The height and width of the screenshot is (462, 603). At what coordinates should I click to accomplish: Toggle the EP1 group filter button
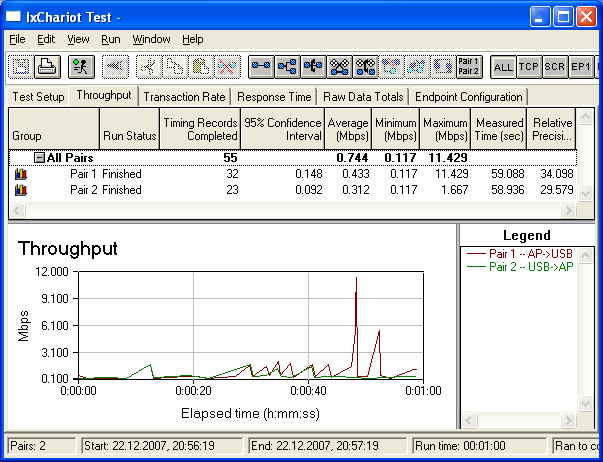581,67
